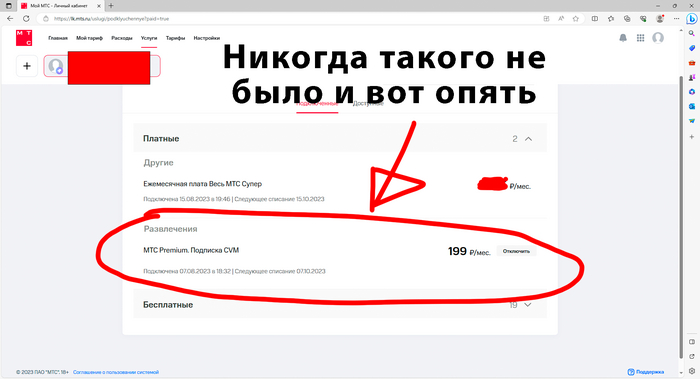This screenshot has width=700, height=379.
Task: Open Соглашение о пользовании системой link
Action: click(x=116, y=372)
